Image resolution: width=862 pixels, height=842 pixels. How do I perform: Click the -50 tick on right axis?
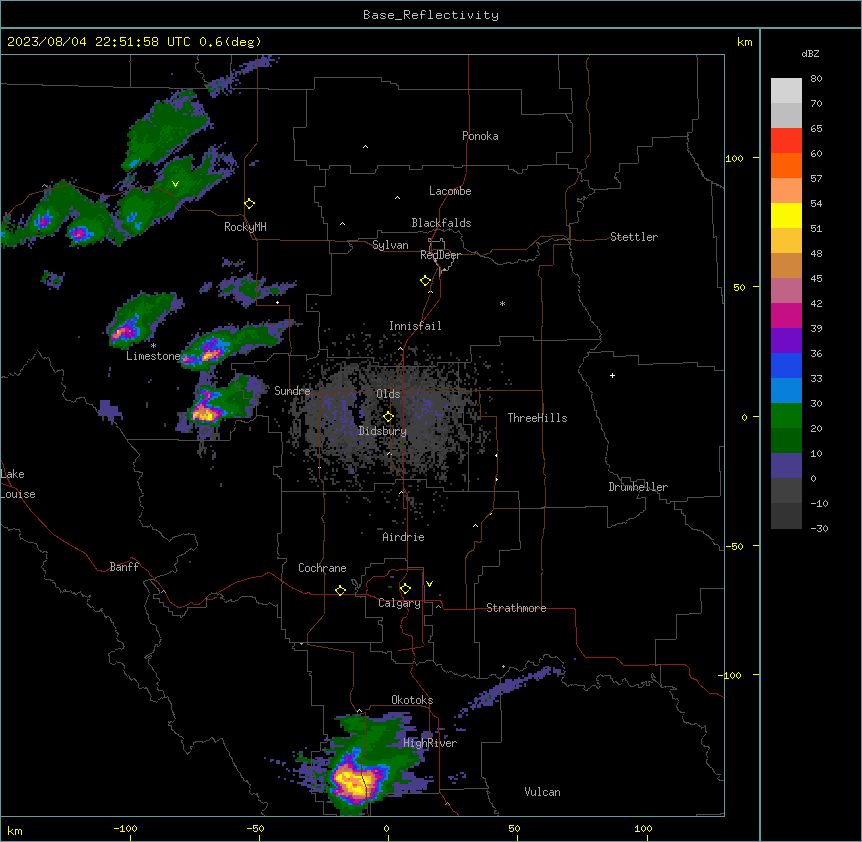click(734, 546)
